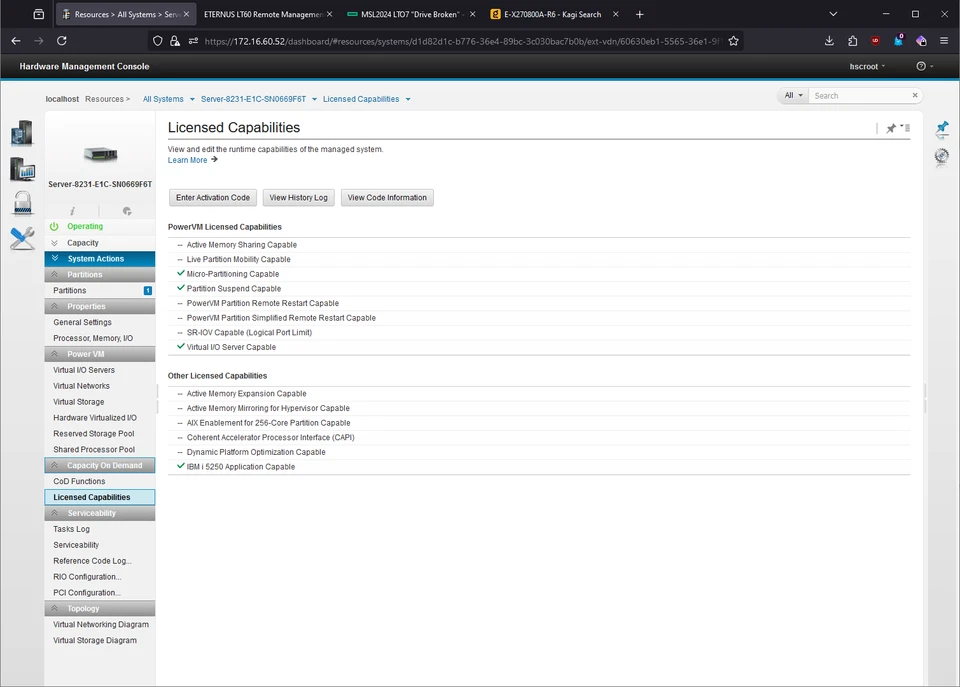Open the hscroot user menu
The image size is (960, 687).
tap(867, 66)
